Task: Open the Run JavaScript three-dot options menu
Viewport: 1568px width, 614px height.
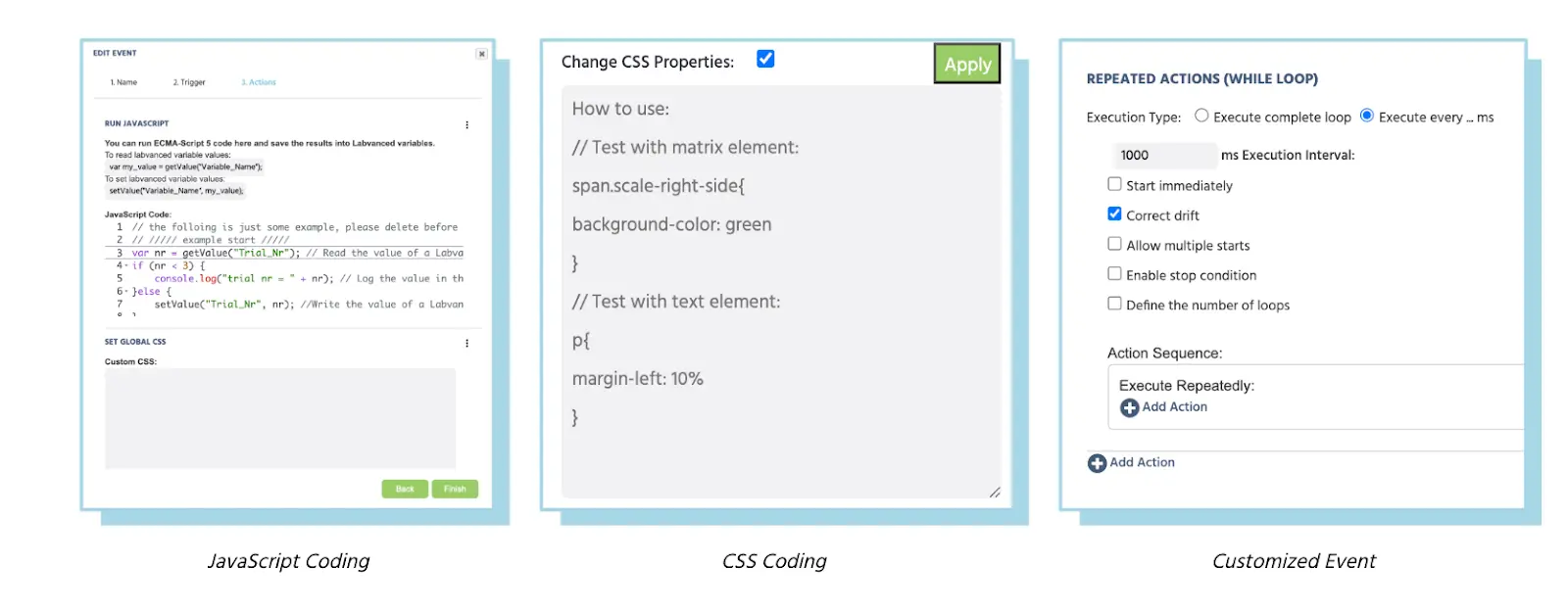Action: [x=466, y=124]
